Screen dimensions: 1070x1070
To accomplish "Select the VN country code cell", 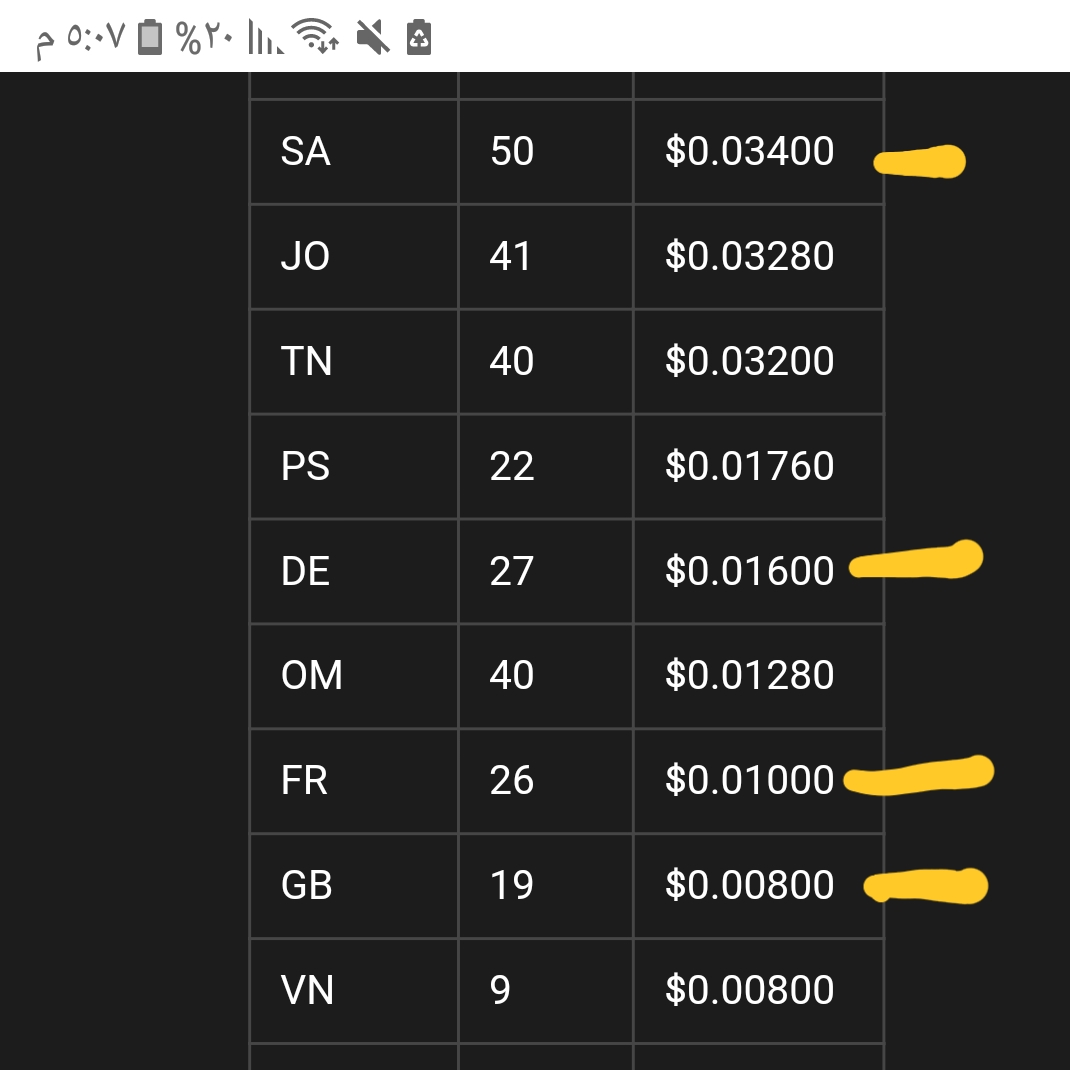I will coord(307,991).
